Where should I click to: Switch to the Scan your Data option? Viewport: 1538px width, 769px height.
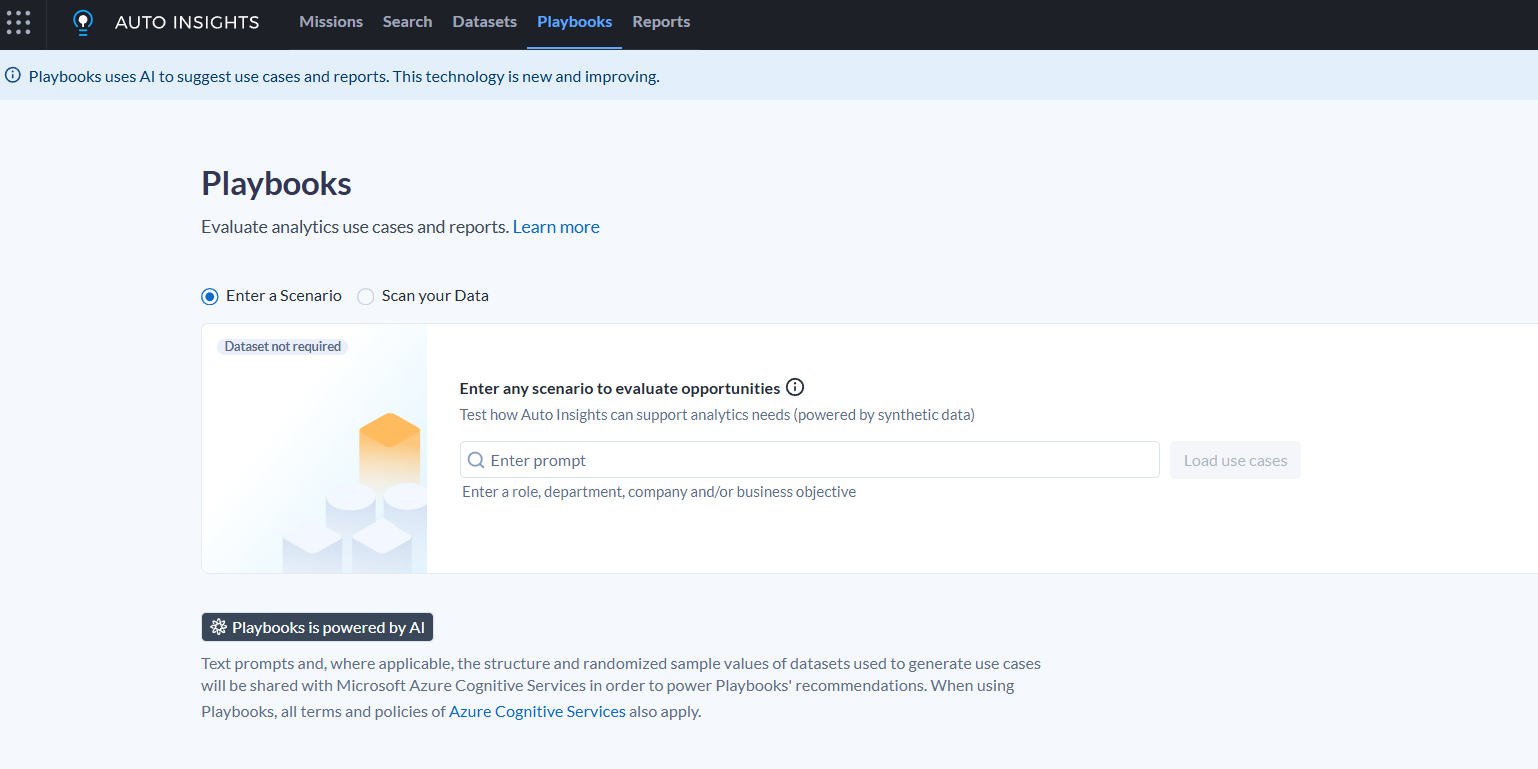(366, 296)
